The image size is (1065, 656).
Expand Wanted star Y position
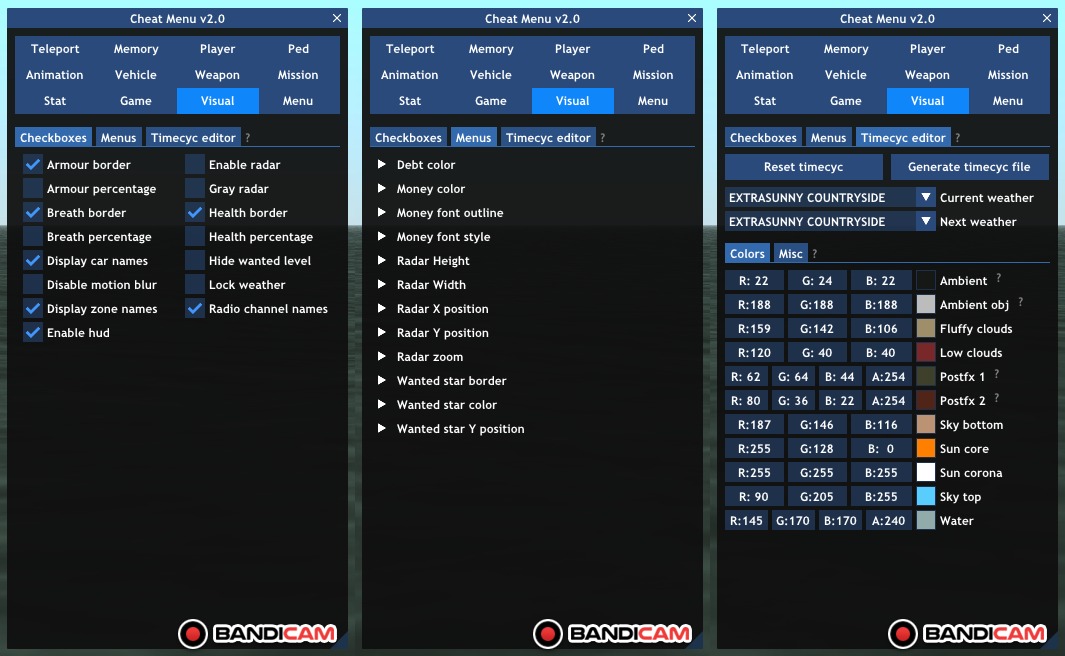pos(382,429)
